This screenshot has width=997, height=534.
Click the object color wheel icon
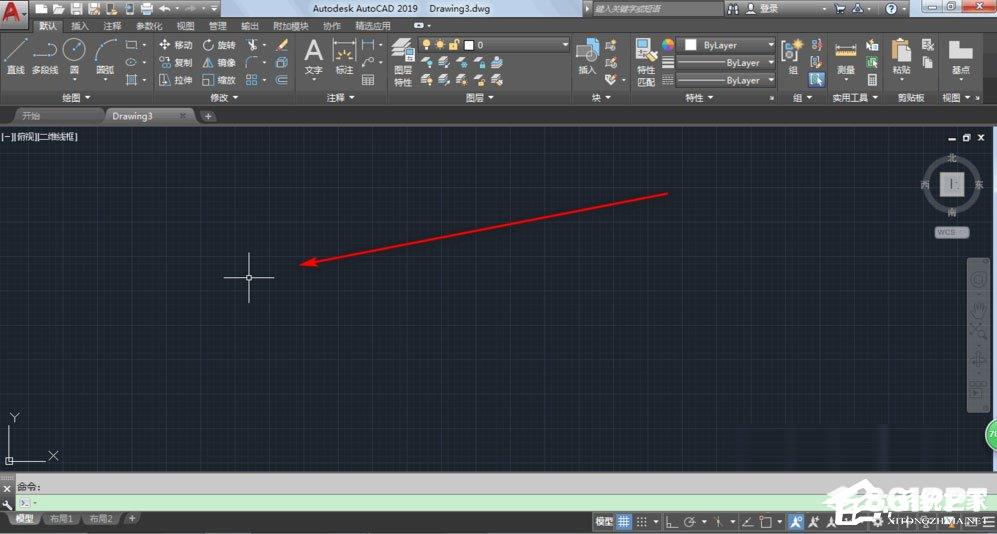click(668, 44)
